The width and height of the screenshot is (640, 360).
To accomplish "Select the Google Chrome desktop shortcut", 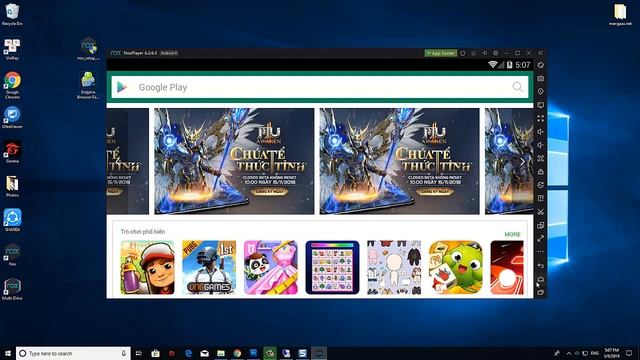I will pos(12,85).
